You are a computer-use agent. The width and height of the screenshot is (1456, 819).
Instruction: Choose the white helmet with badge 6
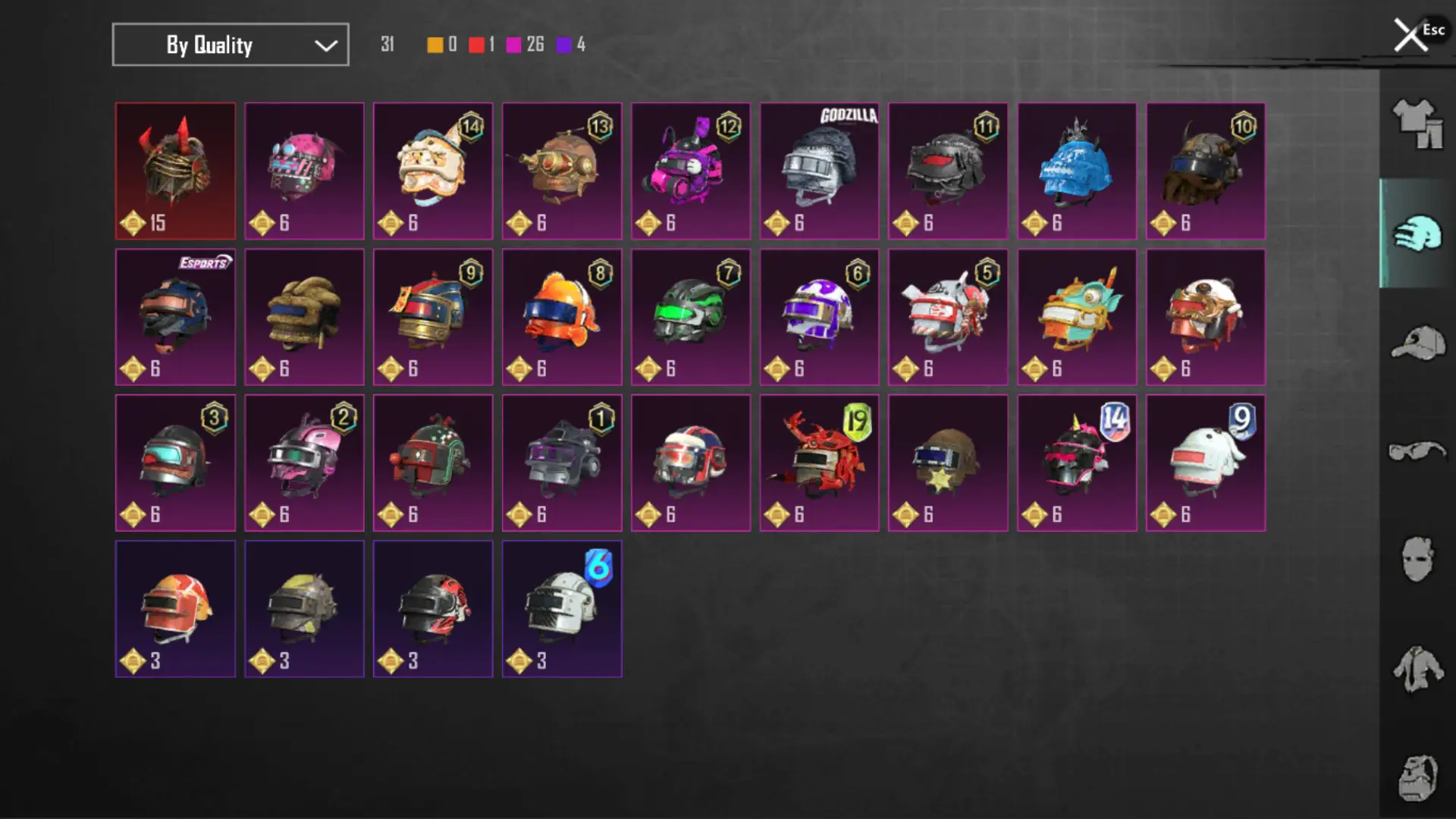click(562, 609)
